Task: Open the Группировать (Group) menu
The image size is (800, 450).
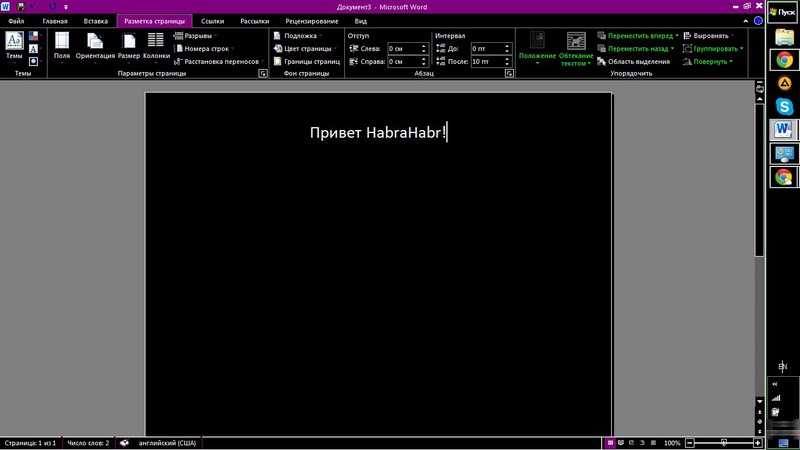Action: click(713, 48)
